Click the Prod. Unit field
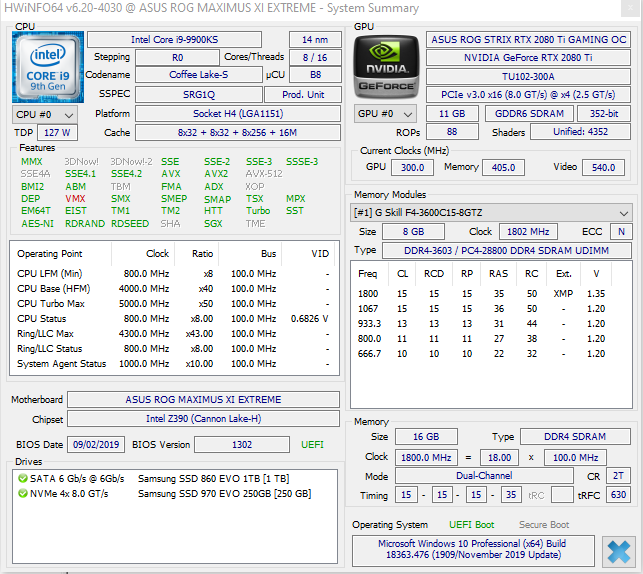 [x=303, y=94]
